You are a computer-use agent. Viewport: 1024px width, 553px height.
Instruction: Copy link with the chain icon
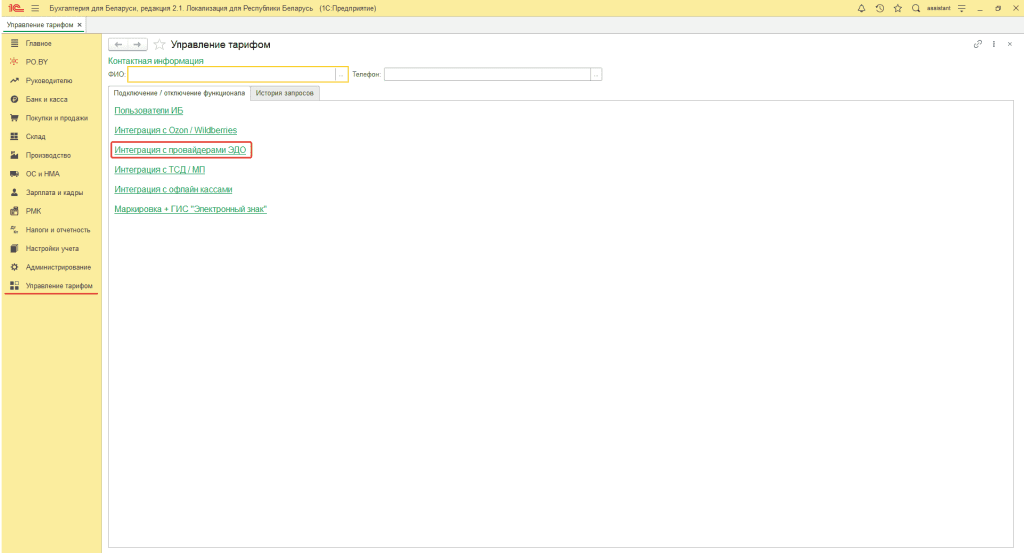point(978,44)
